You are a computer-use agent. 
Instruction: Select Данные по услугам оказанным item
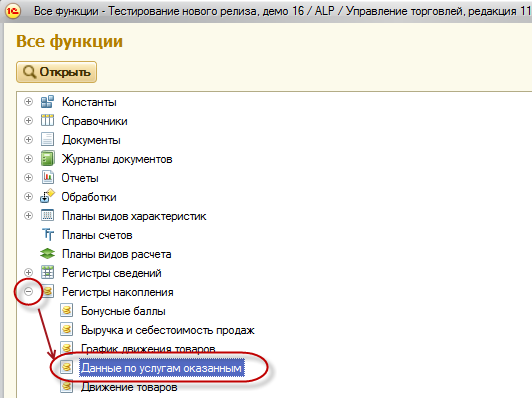point(162,368)
